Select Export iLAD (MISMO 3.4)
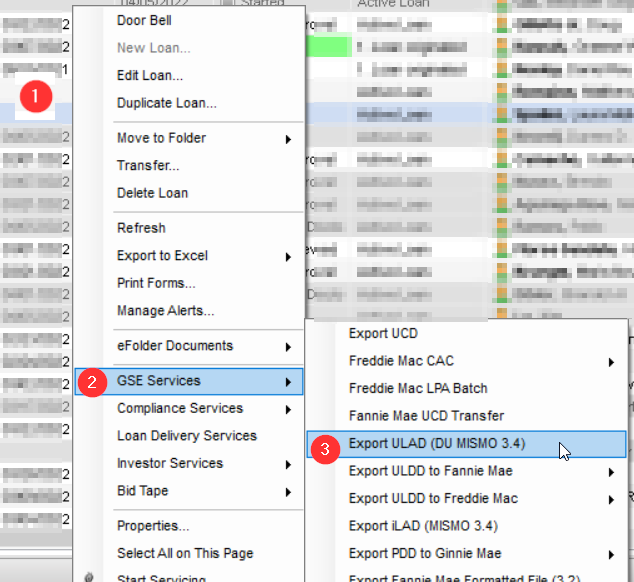Image resolution: width=634 pixels, height=582 pixels. (466, 526)
